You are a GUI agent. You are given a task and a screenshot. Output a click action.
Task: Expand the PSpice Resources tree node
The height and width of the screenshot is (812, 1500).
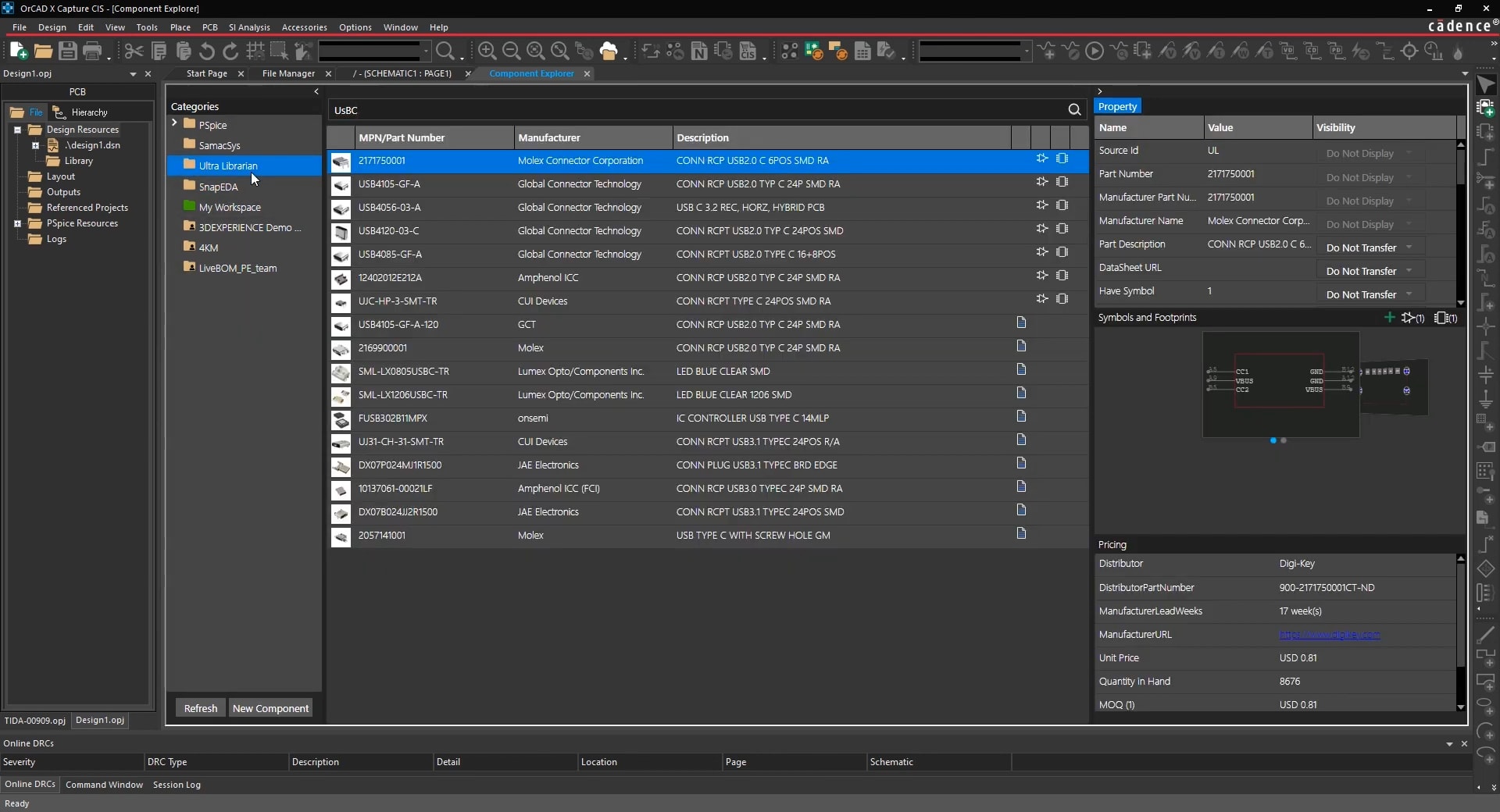pyautogui.click(x=17, y=223)
